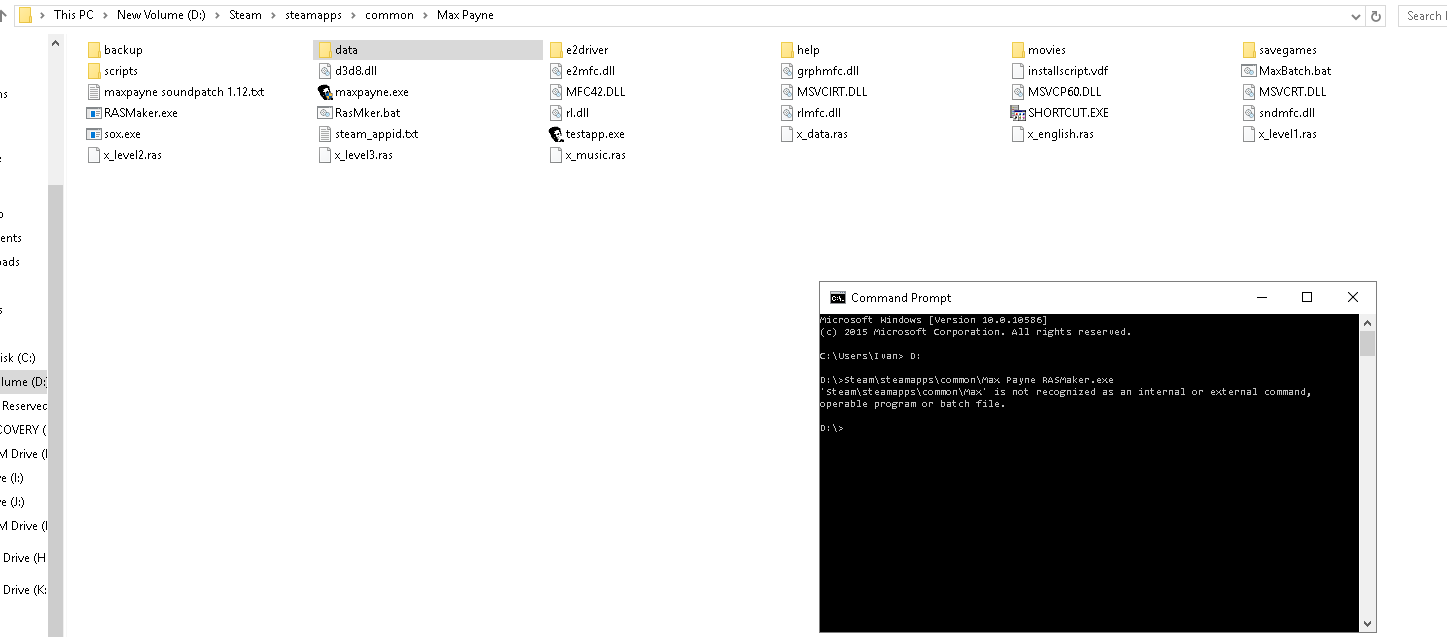Image resolution: width=1447 pixels, height=637 pixels.
Task: Expand the chevron before This PC
Action: 42,16
